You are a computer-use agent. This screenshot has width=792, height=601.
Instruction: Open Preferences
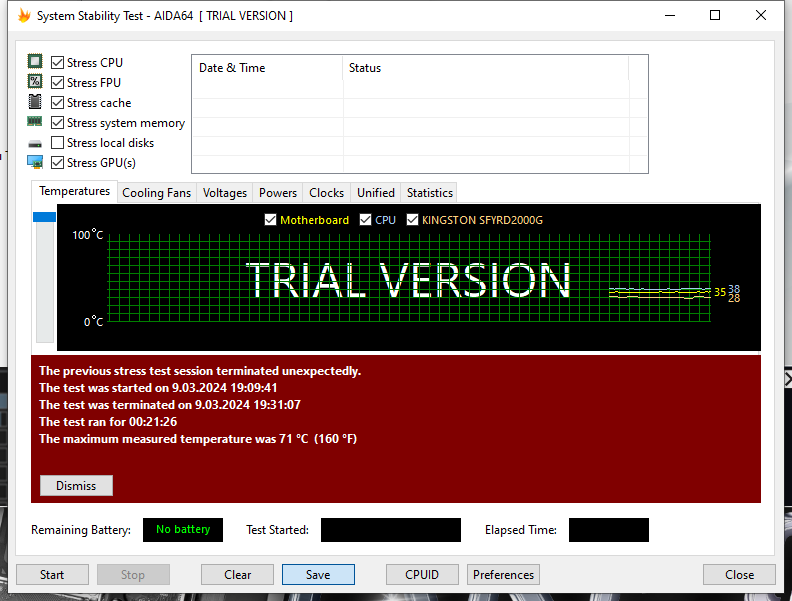click(504, 575)
